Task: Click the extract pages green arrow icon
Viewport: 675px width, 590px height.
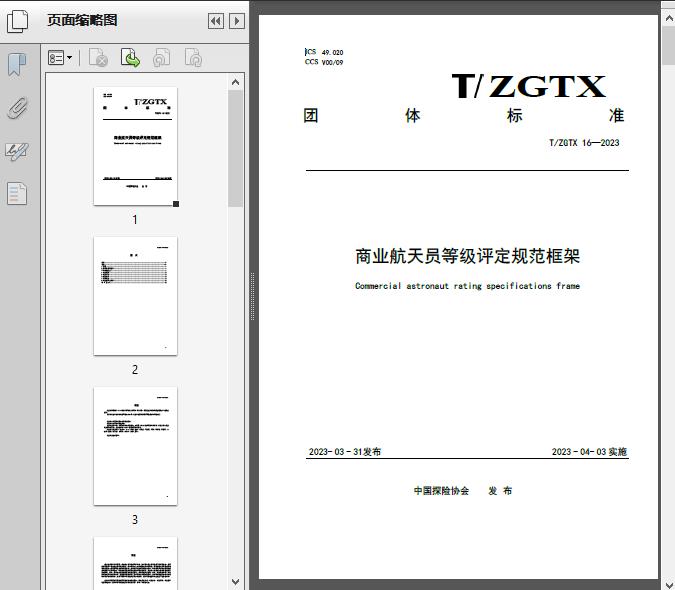Action: pyautogui.click(x=130, y=58)
